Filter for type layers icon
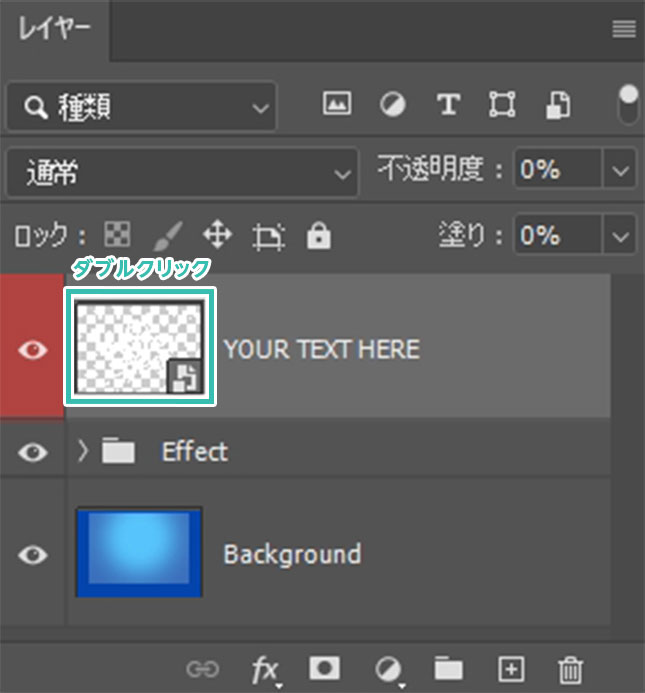This screenshot has height=693, width=645. point(448,105)
